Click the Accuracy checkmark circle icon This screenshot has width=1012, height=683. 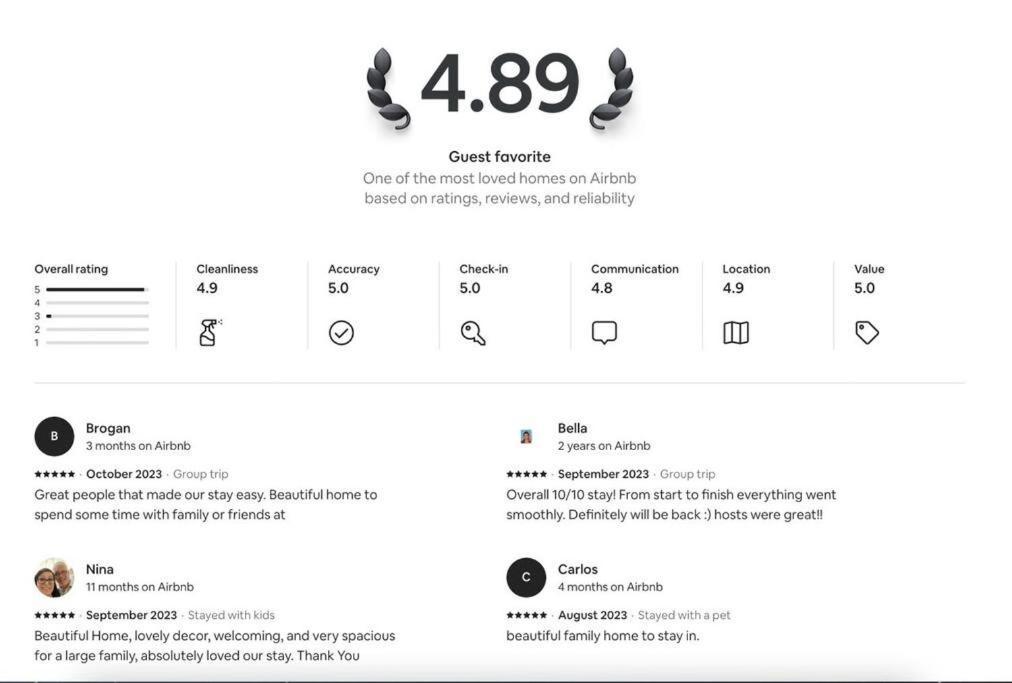(x=341, y=333)
